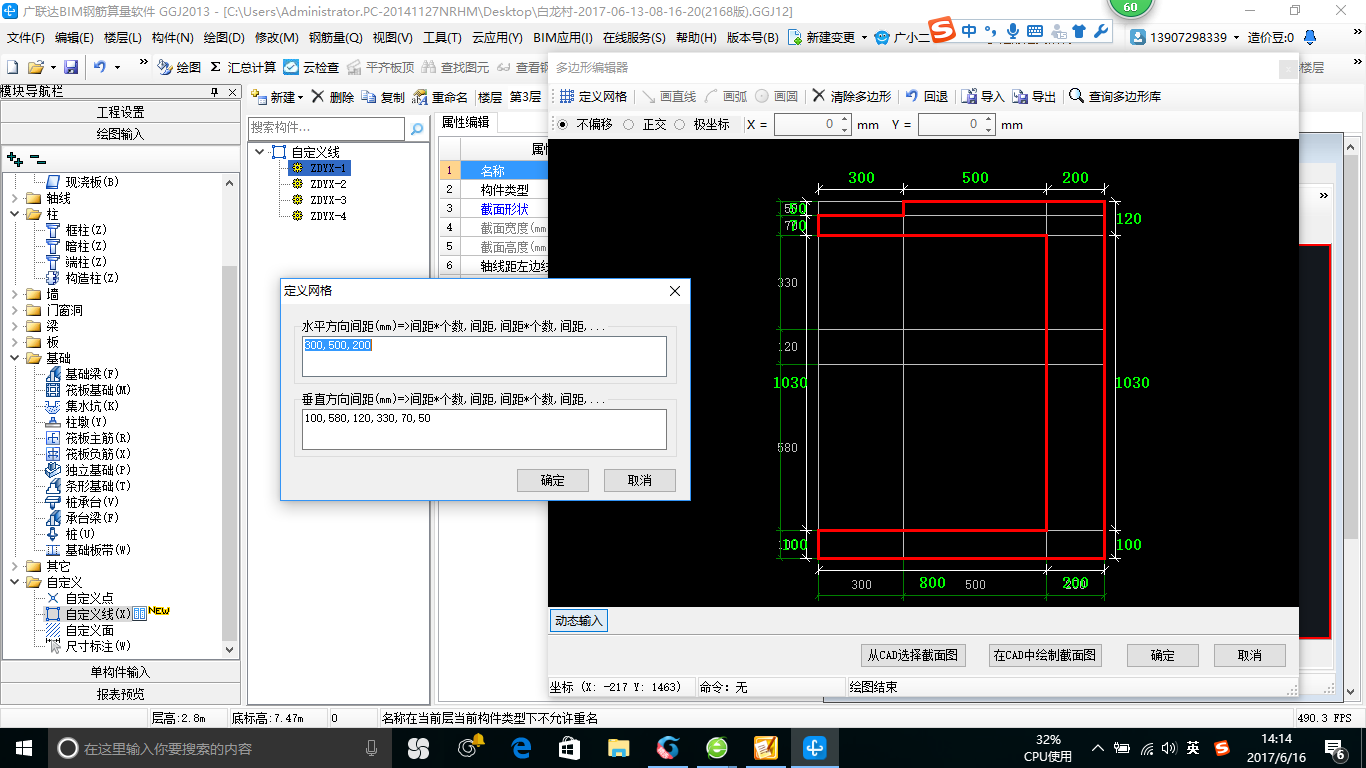This screenshot has width=1366, height=768.
Task: Open 文件(F) menu
Action: pos(26,37)
